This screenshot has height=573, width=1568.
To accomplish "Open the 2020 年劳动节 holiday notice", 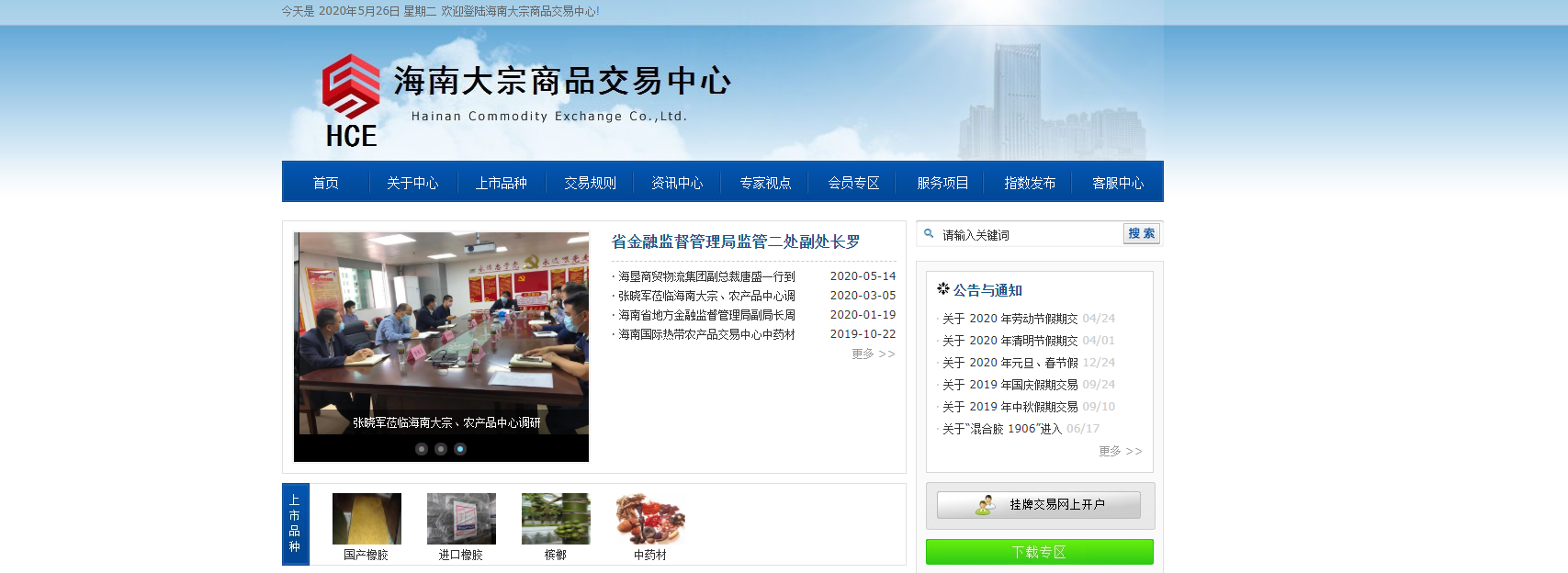I will tap(1010, 319).
